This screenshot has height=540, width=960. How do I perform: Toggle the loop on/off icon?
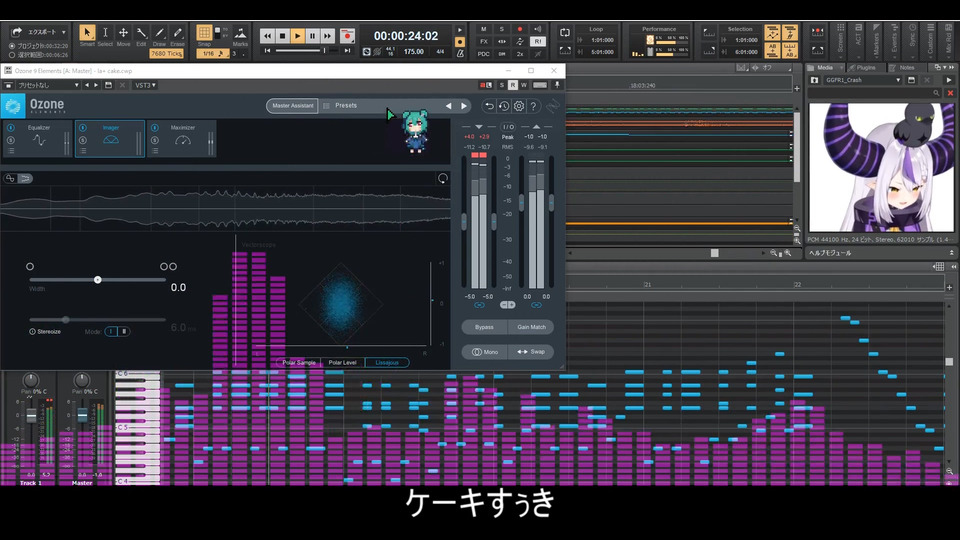564,32
